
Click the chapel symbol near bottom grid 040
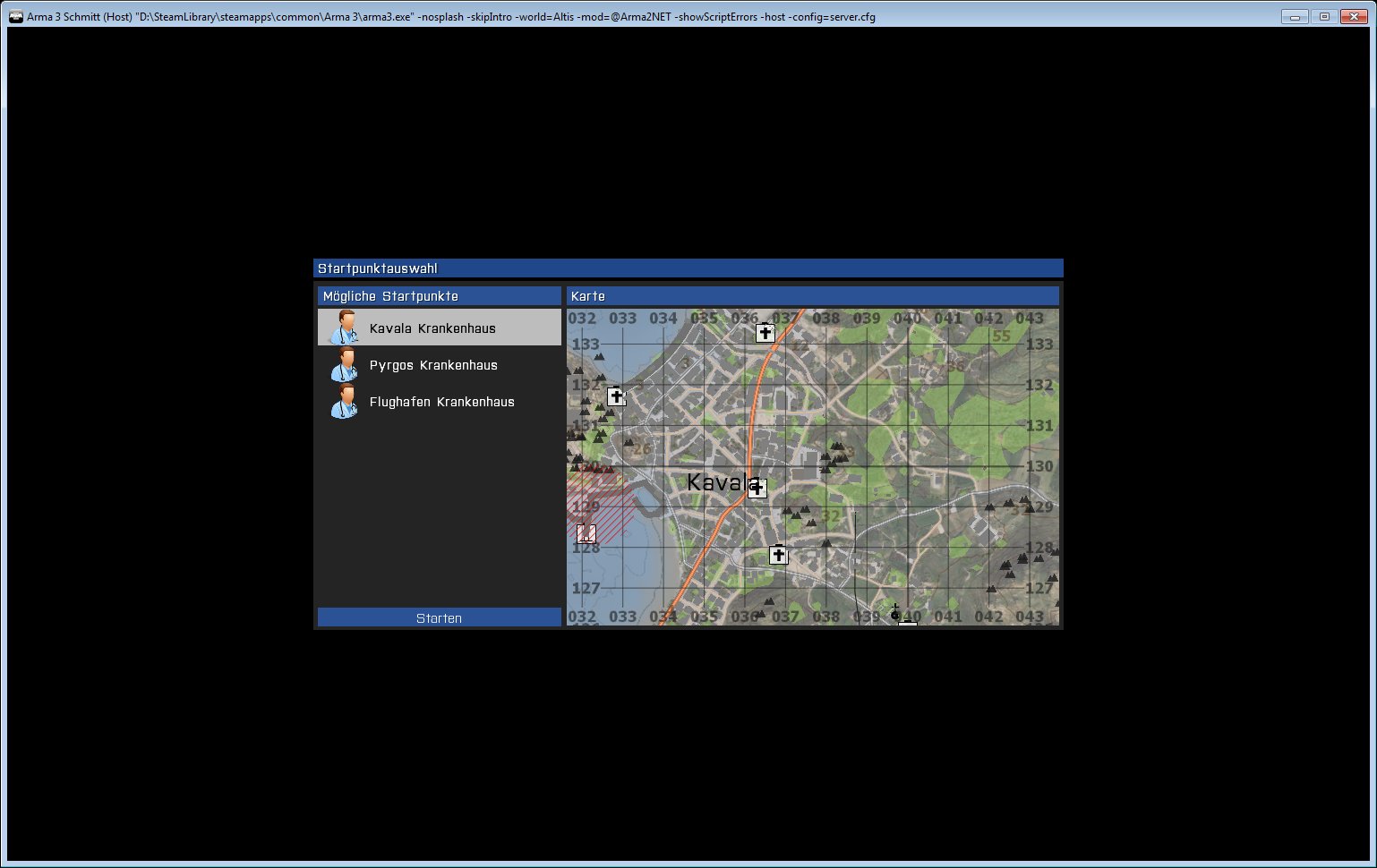pos(894,612)
